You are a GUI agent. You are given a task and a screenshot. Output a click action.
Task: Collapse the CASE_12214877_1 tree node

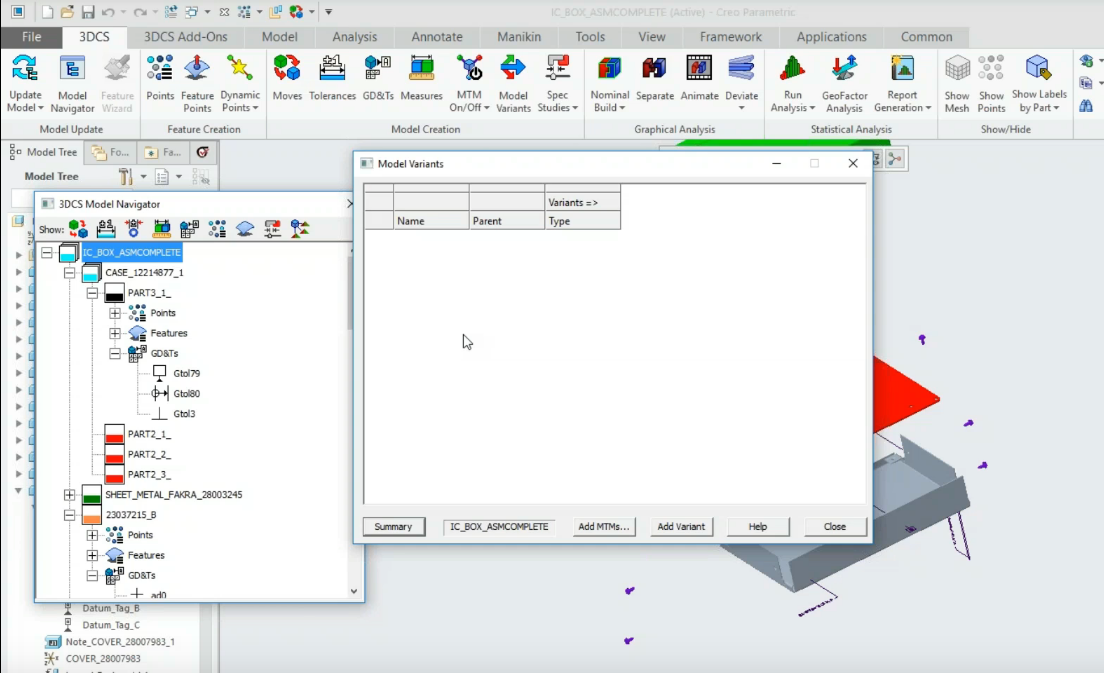(x=69, y=272)
